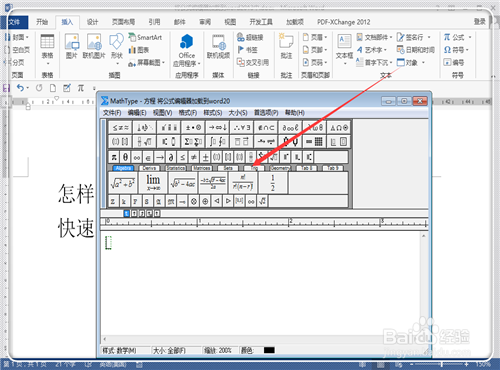Insert one-half fraction expression
Viewport: 500px width, 370px height.
pos(273,183)
